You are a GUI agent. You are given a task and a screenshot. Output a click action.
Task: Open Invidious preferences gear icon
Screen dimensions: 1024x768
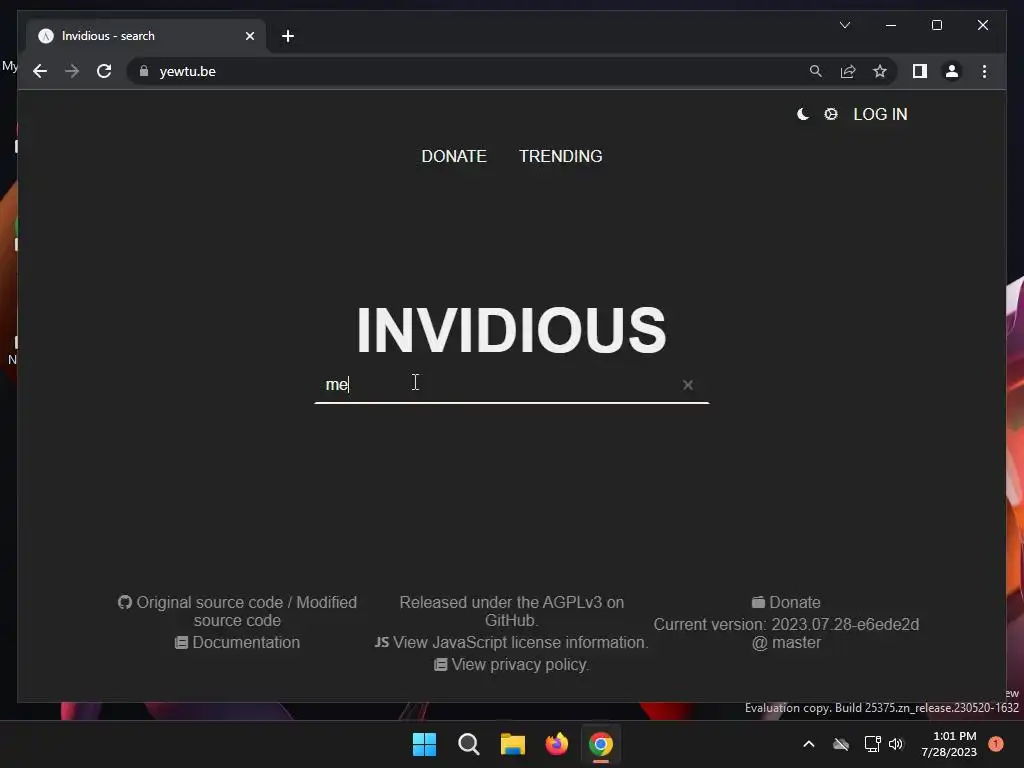(831, 114)
